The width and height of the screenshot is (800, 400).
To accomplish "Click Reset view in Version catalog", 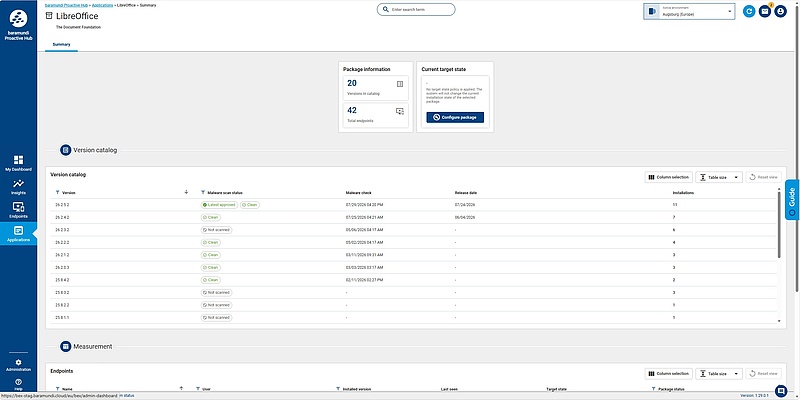I will point(763,177).
